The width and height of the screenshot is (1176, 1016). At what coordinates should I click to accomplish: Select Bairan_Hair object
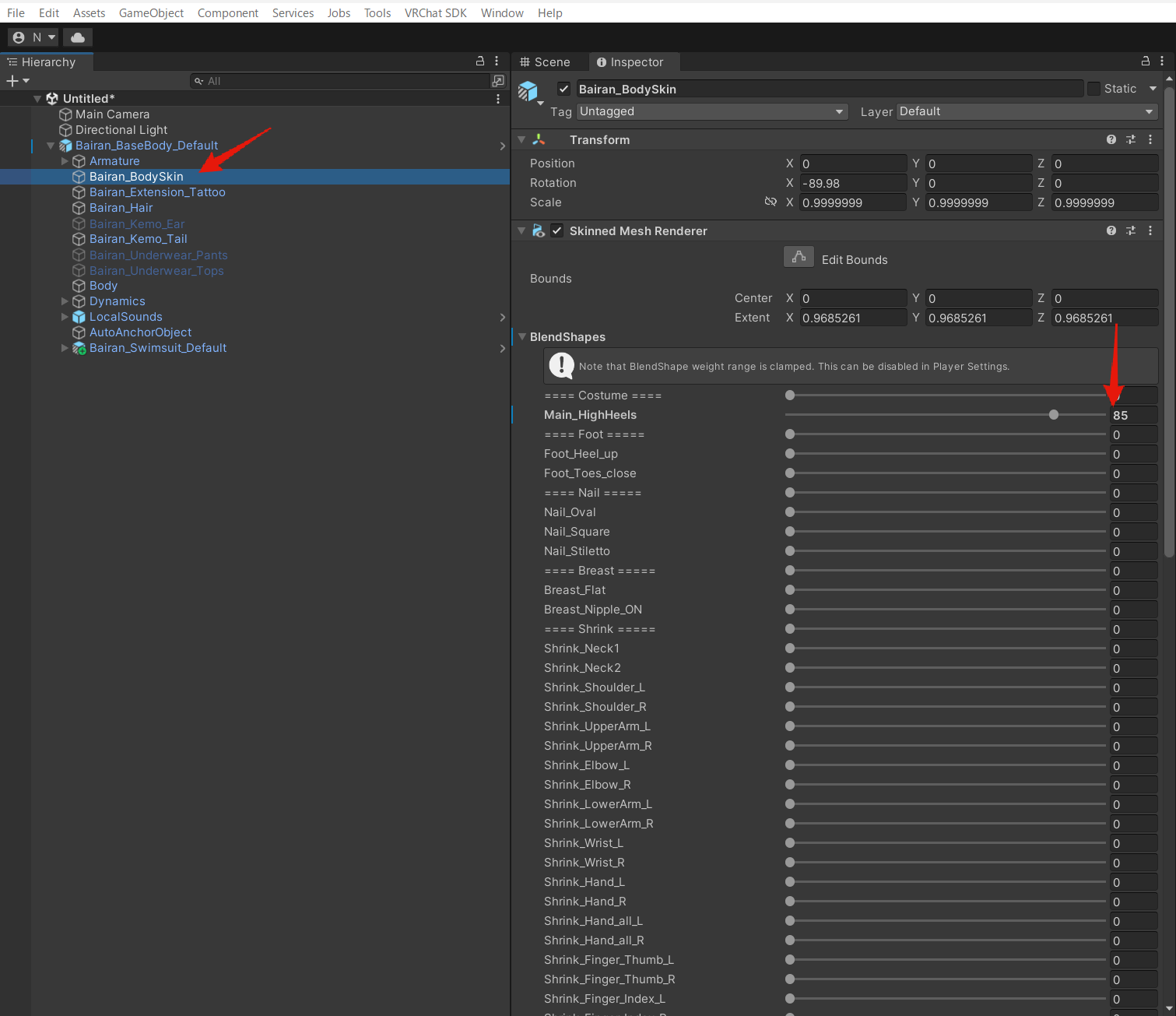121,208
